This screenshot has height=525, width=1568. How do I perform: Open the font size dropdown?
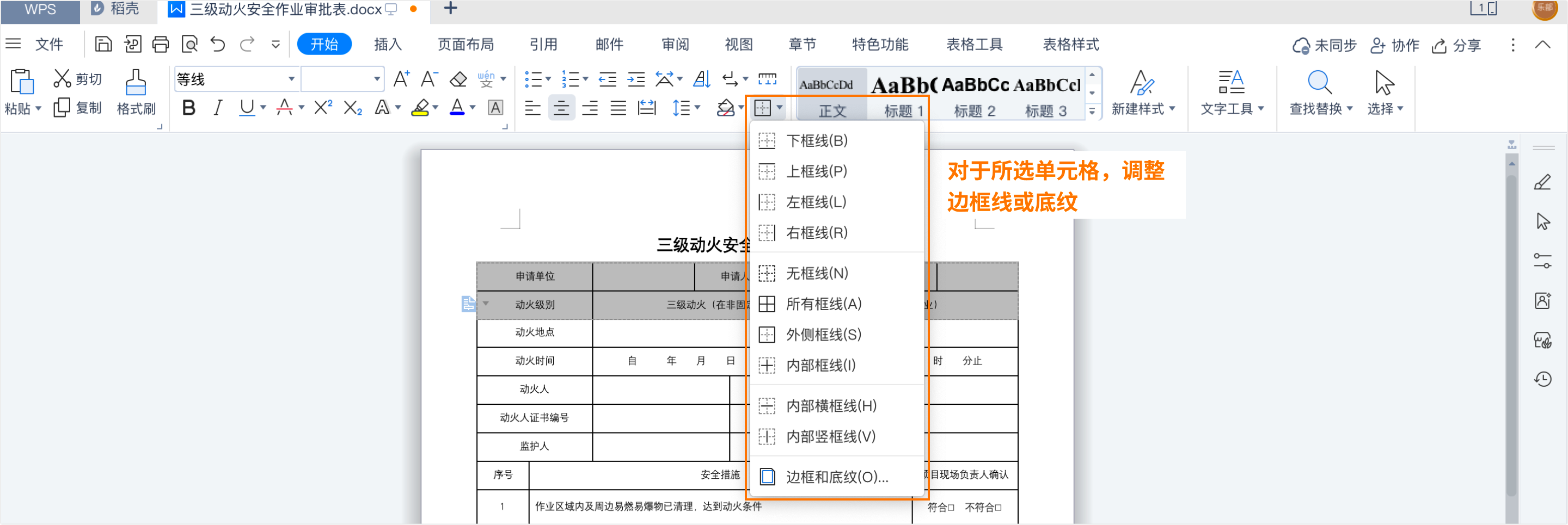tap(377, 79)
